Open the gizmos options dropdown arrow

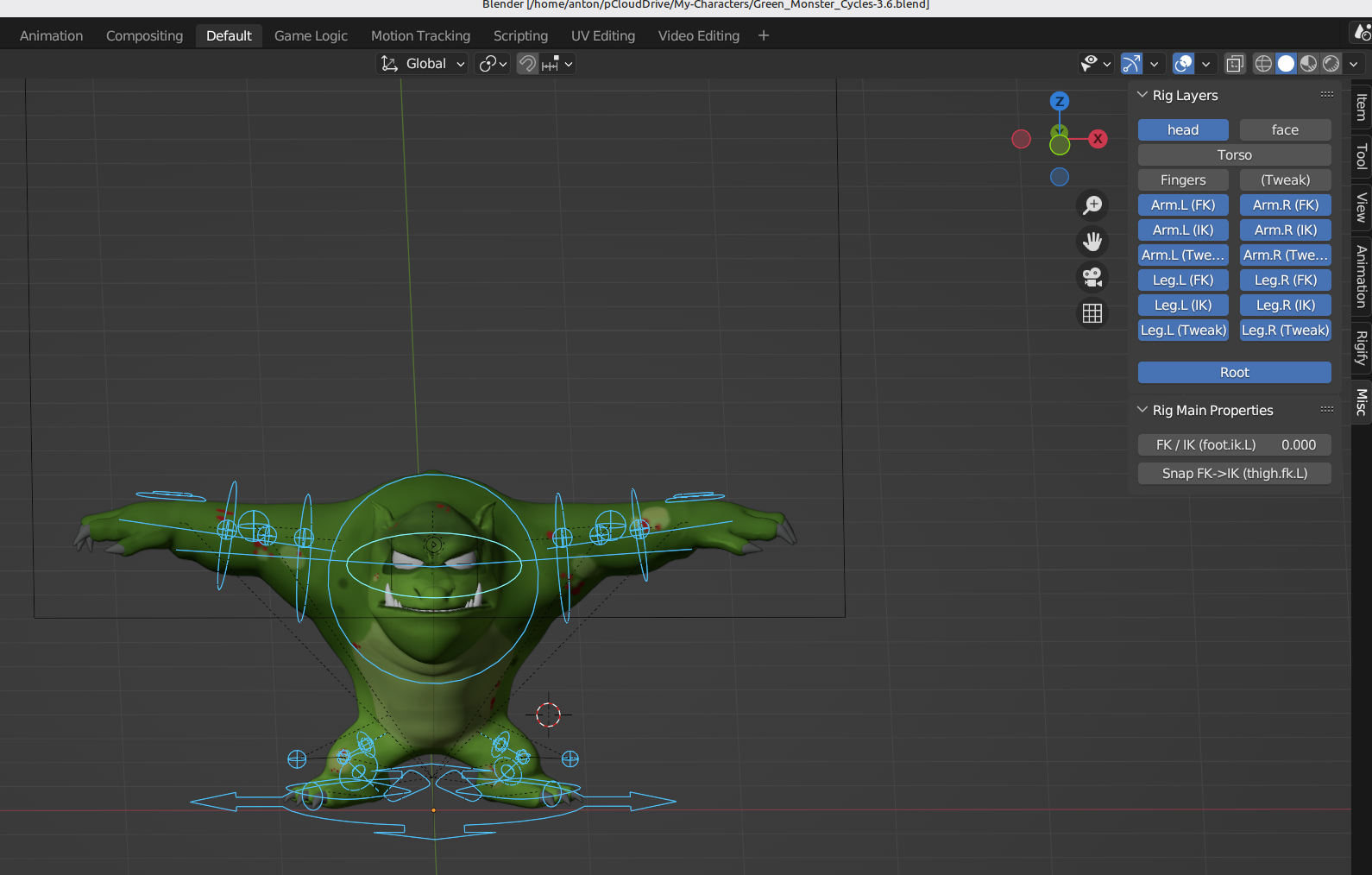pyautogui.click(x=1155, y=64)
